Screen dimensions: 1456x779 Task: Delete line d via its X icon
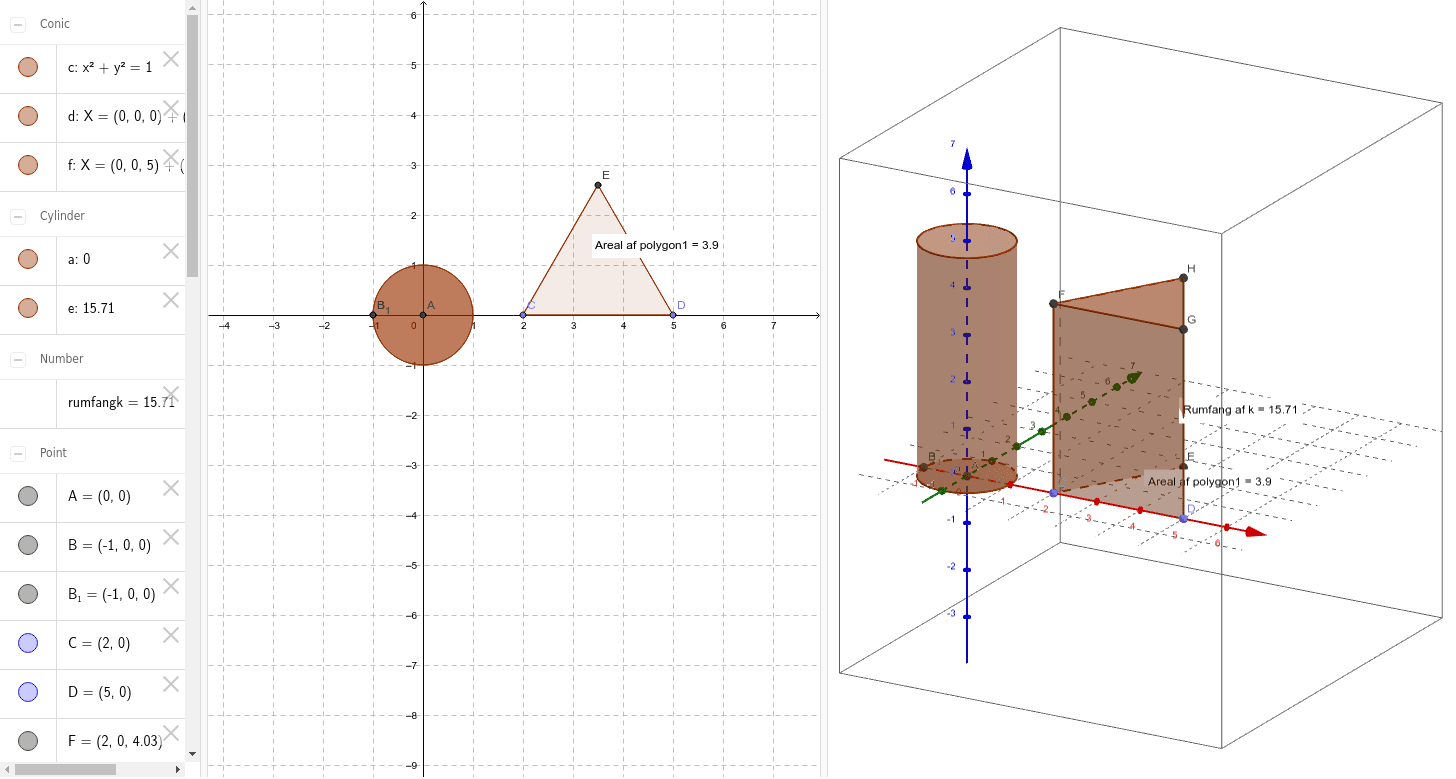tap(170, 108)
